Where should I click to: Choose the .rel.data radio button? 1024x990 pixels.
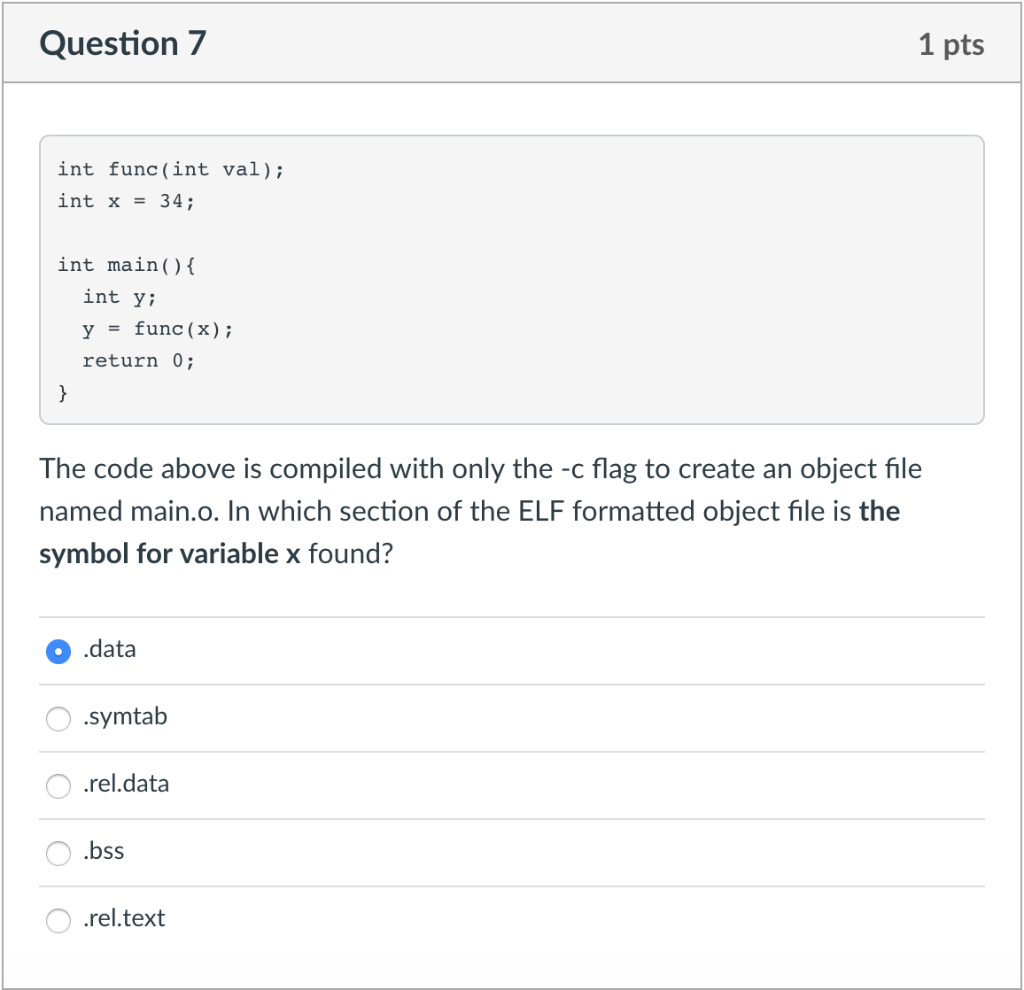pyautogui.click(x=57, y=786)
